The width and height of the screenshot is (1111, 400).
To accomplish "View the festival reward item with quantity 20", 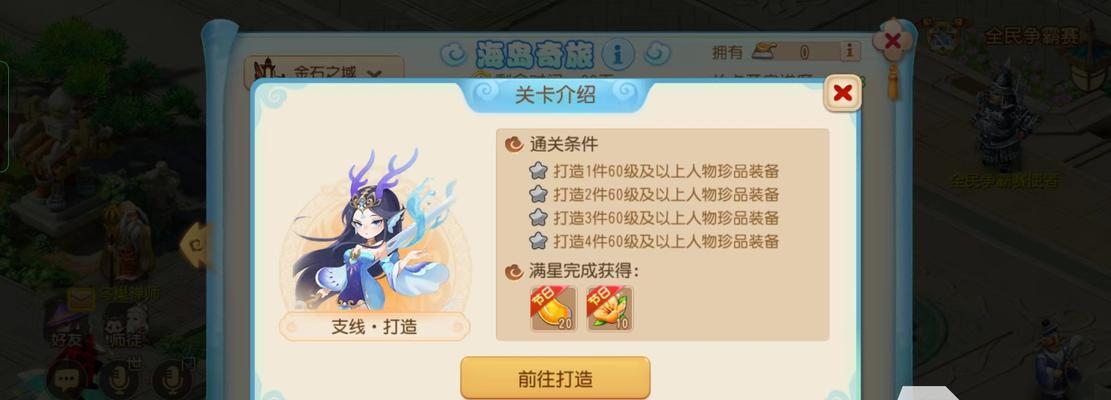I will (554, 309).
